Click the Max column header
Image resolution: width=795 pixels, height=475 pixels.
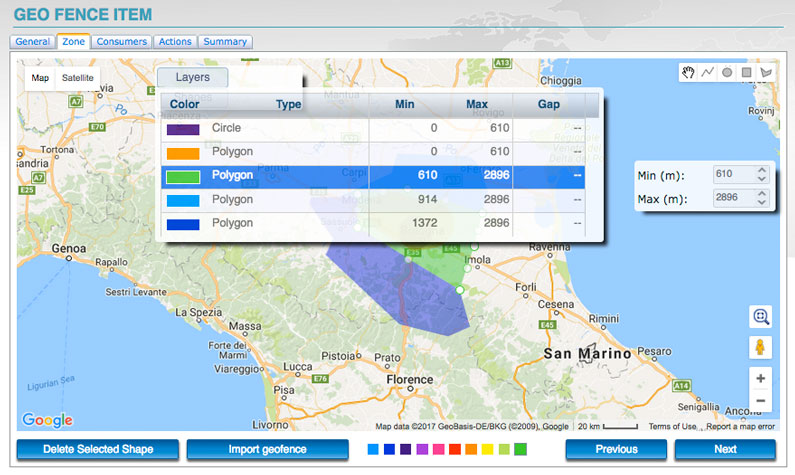(477, 104)
